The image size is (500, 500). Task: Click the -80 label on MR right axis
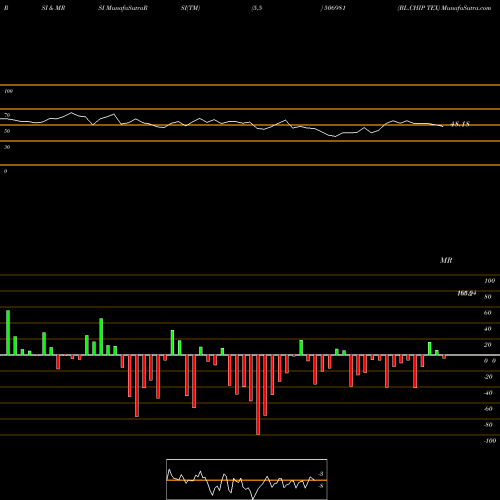[488, 425]
